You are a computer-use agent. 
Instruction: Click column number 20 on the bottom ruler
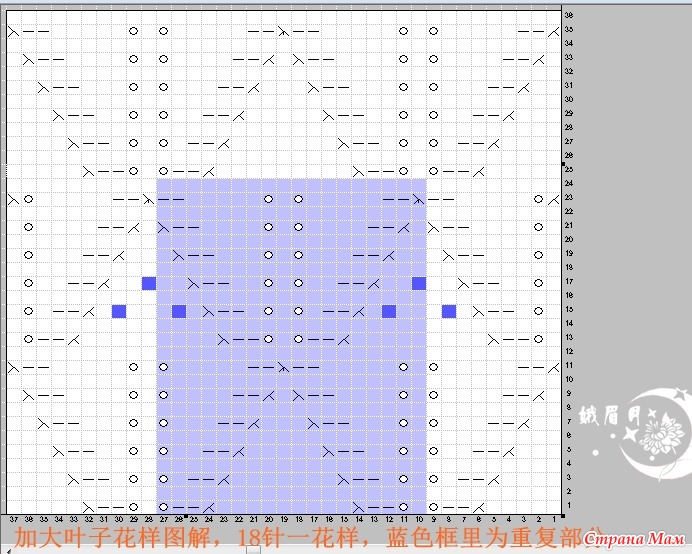pos(269,520)
